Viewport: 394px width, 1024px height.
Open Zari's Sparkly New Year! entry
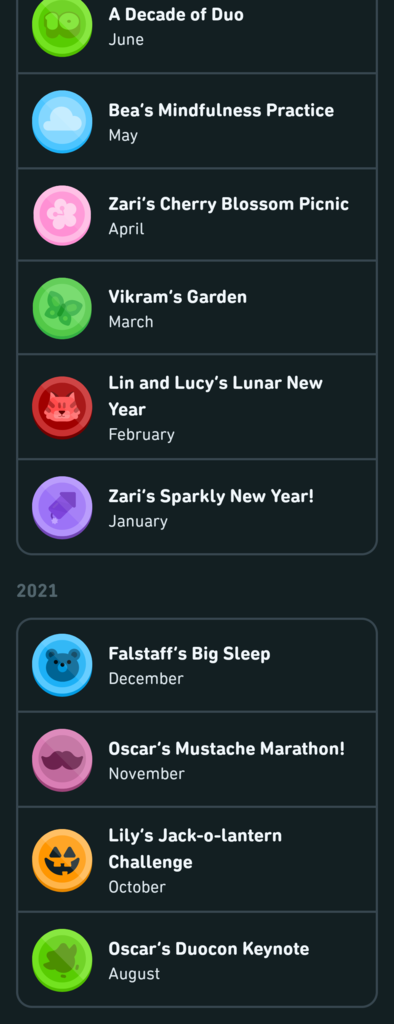coord(197,507)
